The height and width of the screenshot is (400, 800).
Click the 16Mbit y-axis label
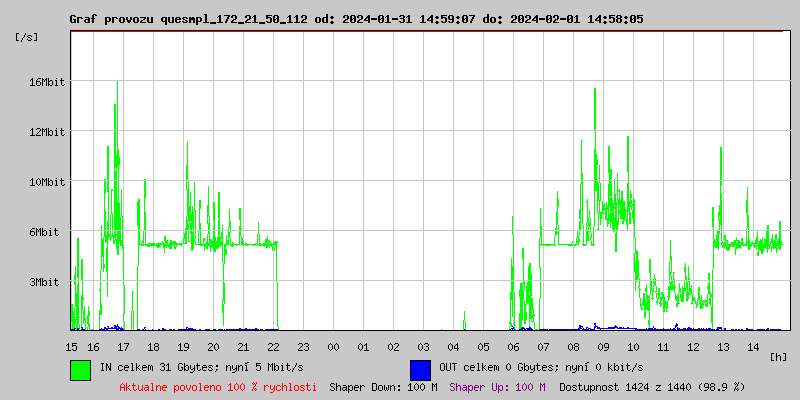click(x=46, y=82)
